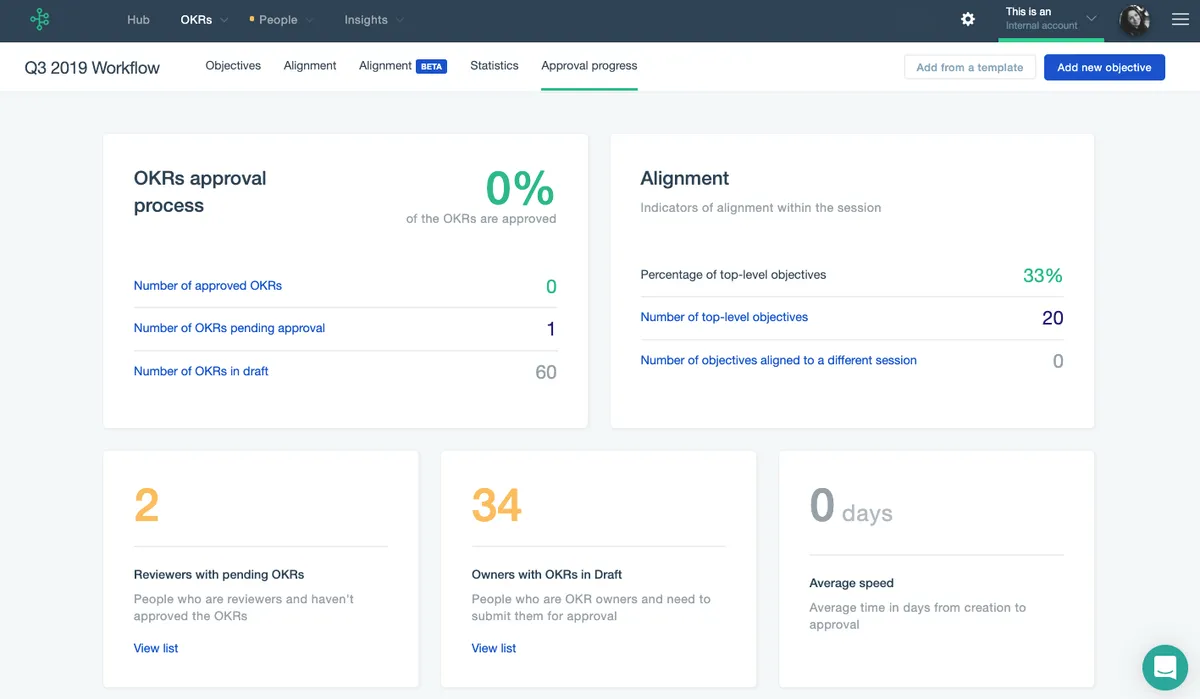Open the Alignment BETA tab
The width and height of the screenshot is (1200, 699).
coord(402,66)
